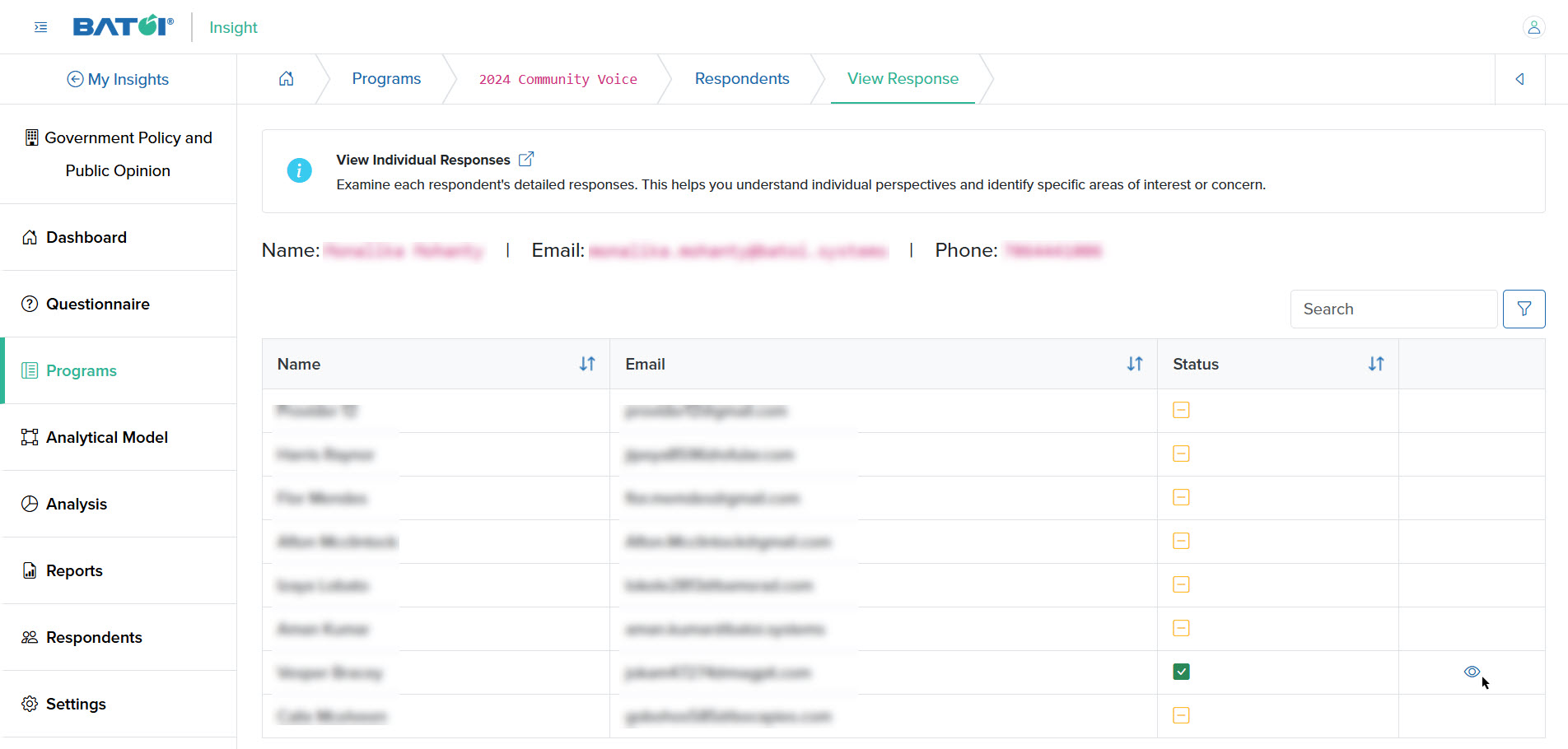The width and height of the screenshot is (1568, 749).
Task: Open Settings in the sidebar
Action: pos(119,704)
